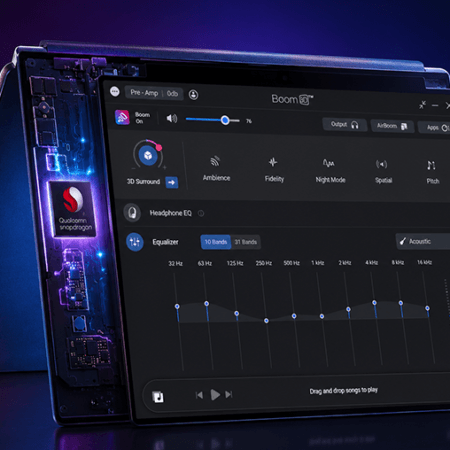Open the three-dot menu button

(x=115, y=91)
